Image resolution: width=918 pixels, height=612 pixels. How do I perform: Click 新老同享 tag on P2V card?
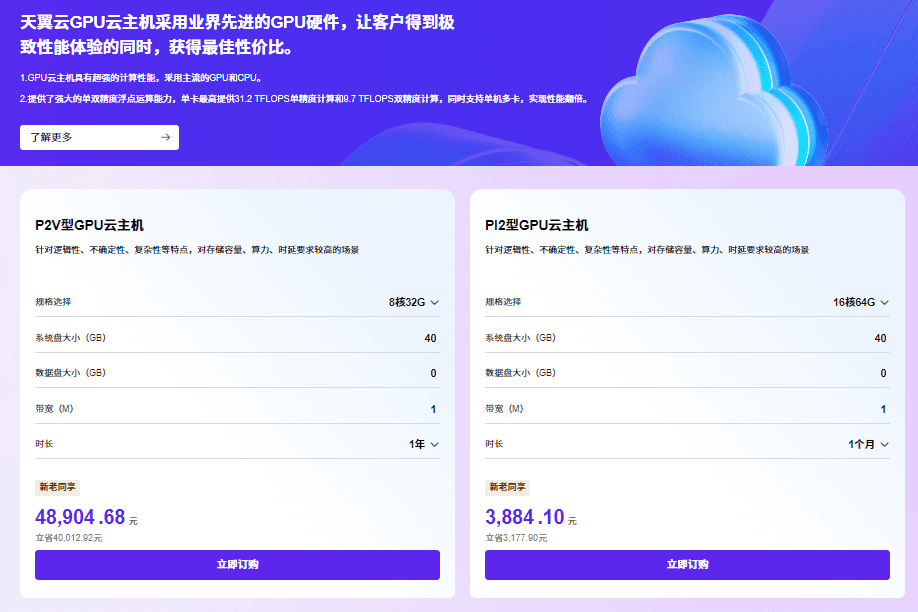coord(57,487)
